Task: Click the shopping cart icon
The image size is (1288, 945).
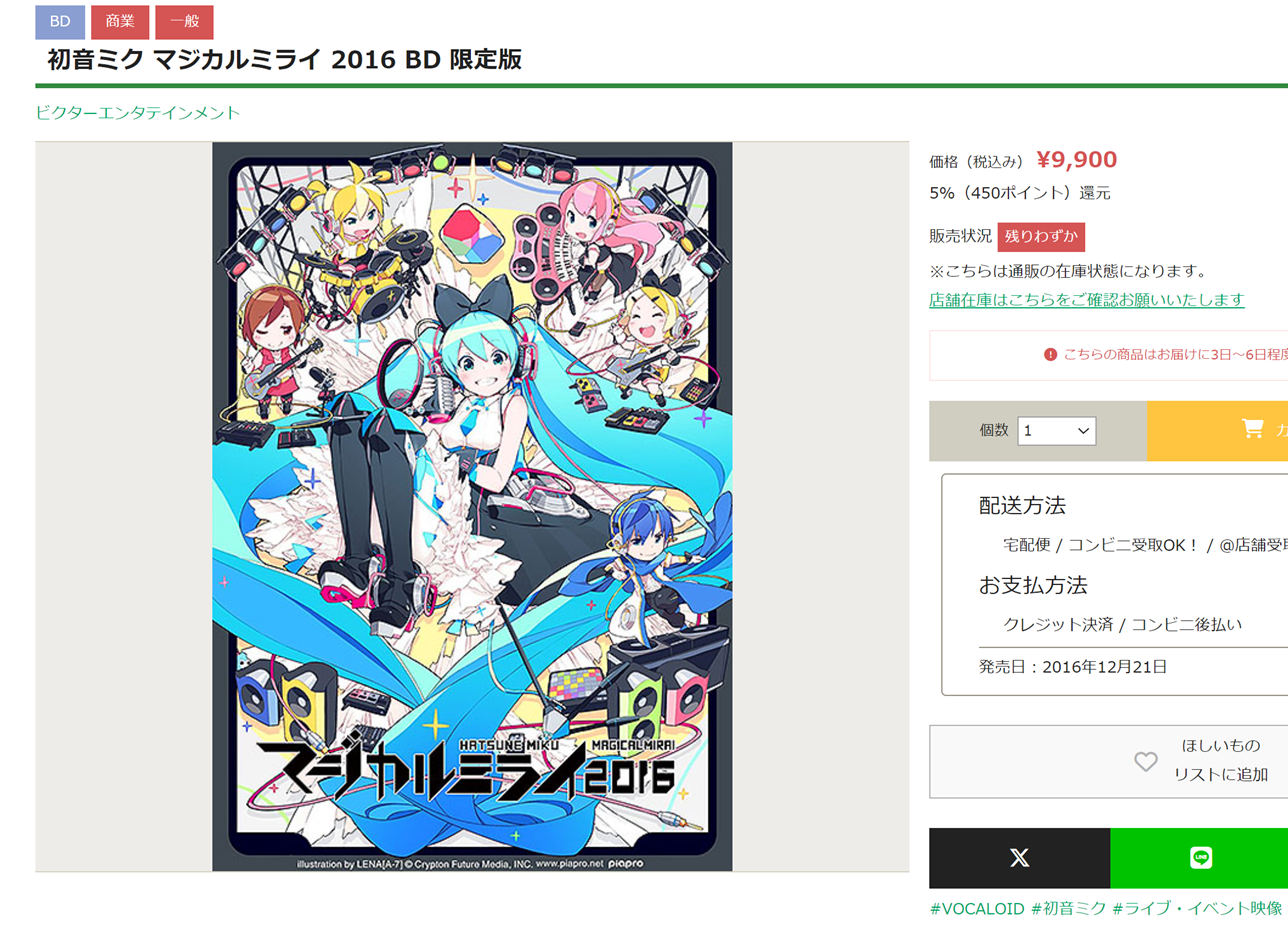Action: [1252, 429]
